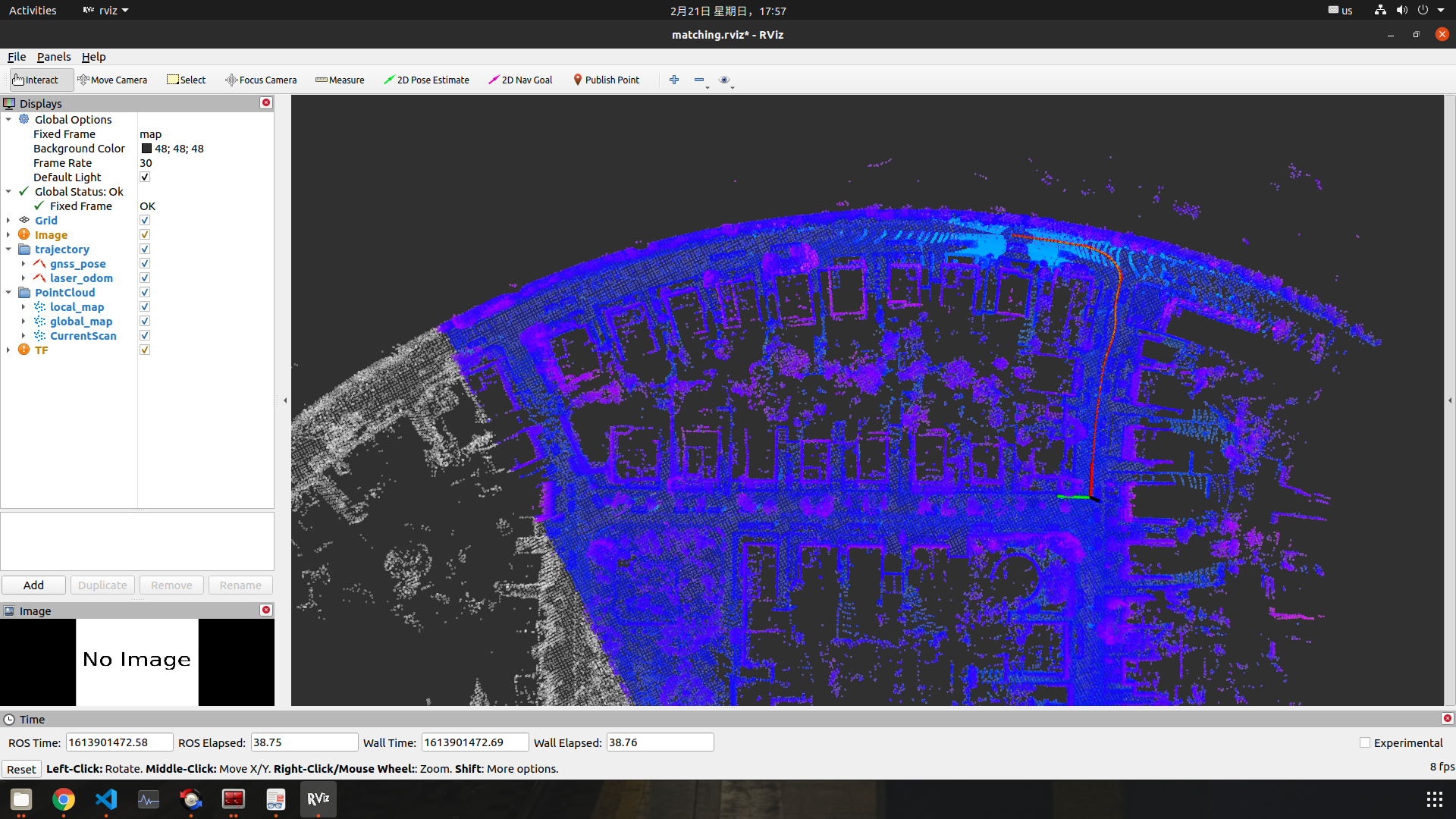Collapse the PointCloud group
Viewport: 1456px width, 819px height.
(8, 292)
